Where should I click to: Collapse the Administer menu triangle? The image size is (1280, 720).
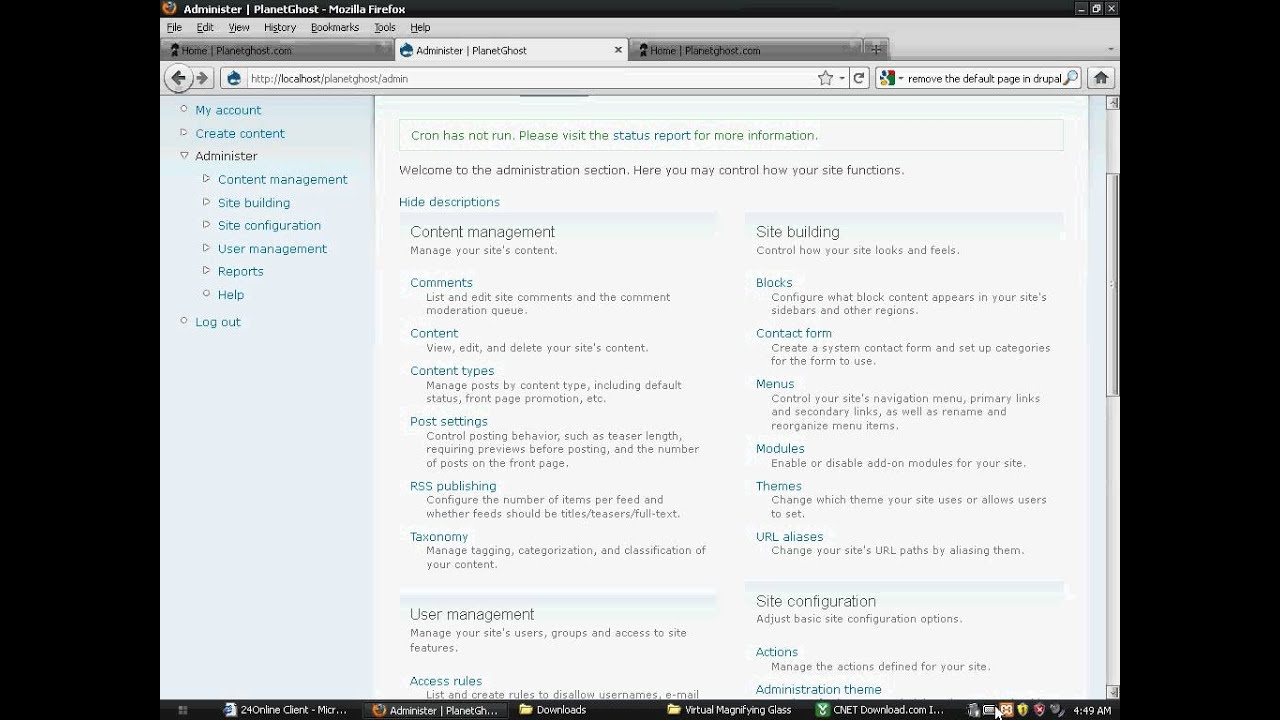[184, 155]
